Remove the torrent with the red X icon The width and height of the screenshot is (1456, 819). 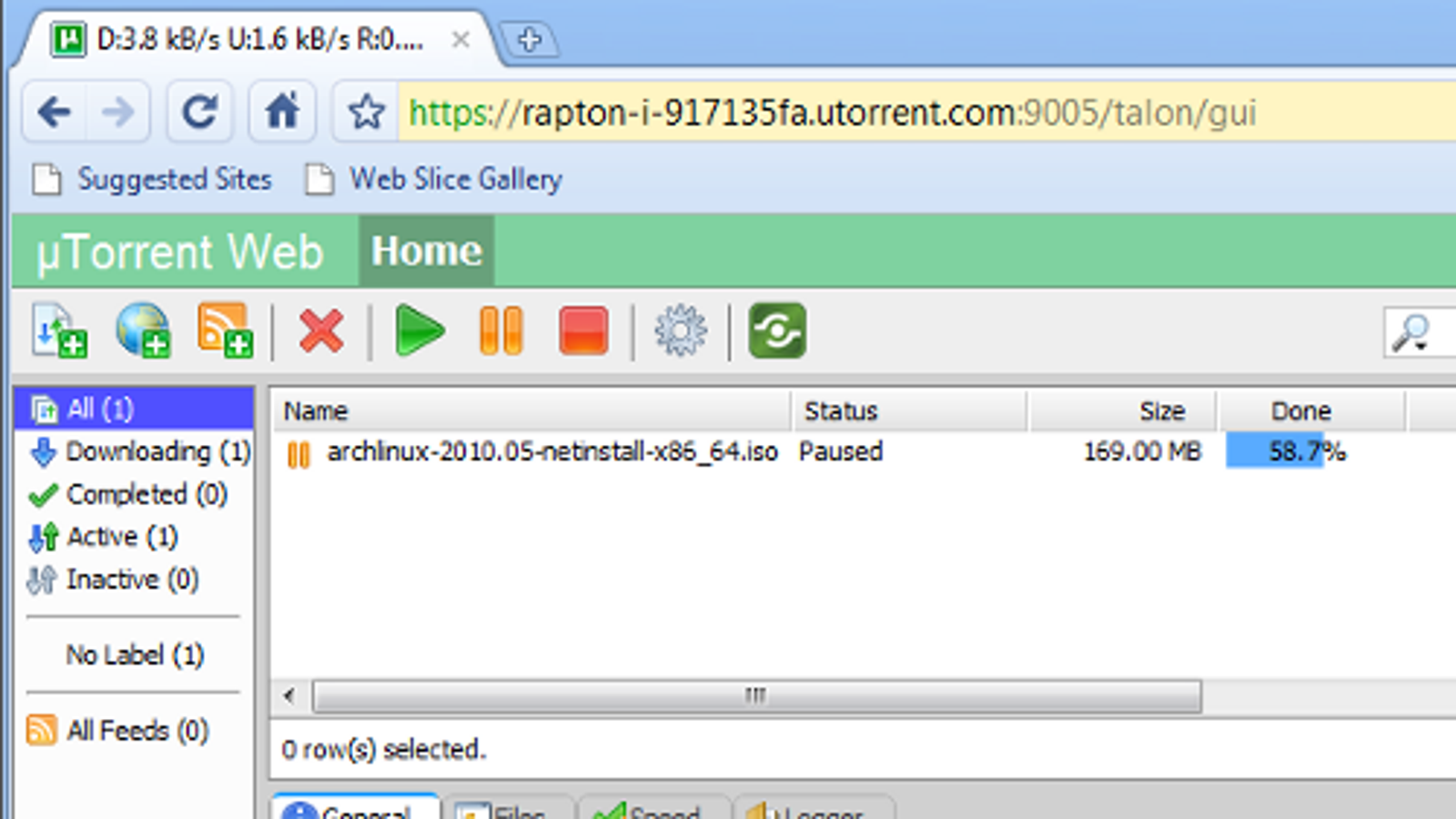321,330
